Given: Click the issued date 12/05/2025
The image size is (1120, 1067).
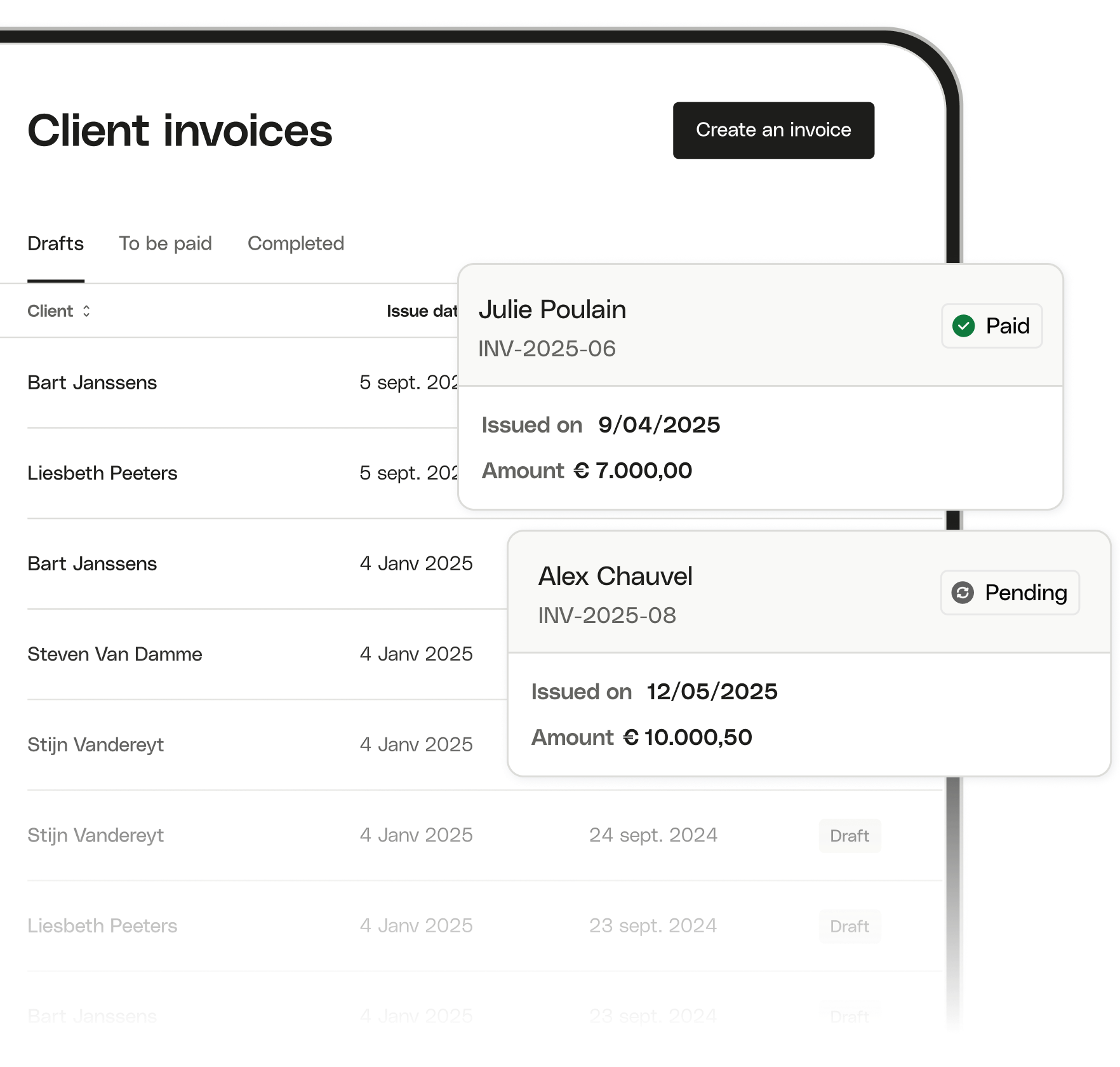Looking at the screenshot, I should pos(712,692).
